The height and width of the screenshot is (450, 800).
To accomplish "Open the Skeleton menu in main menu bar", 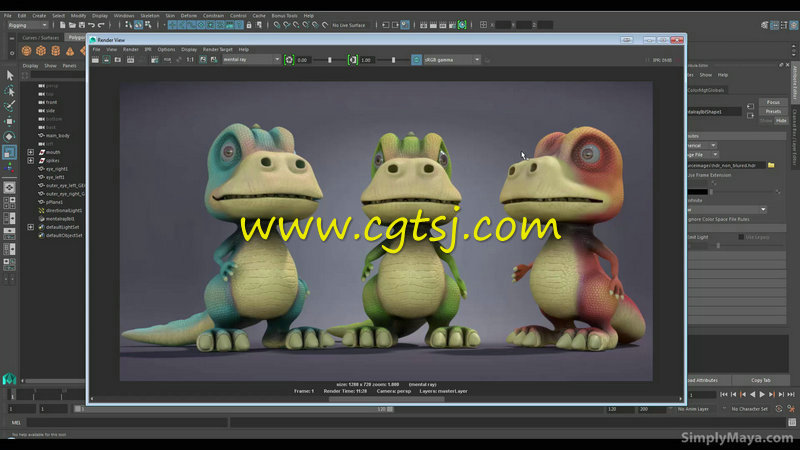I will [149, 16].
